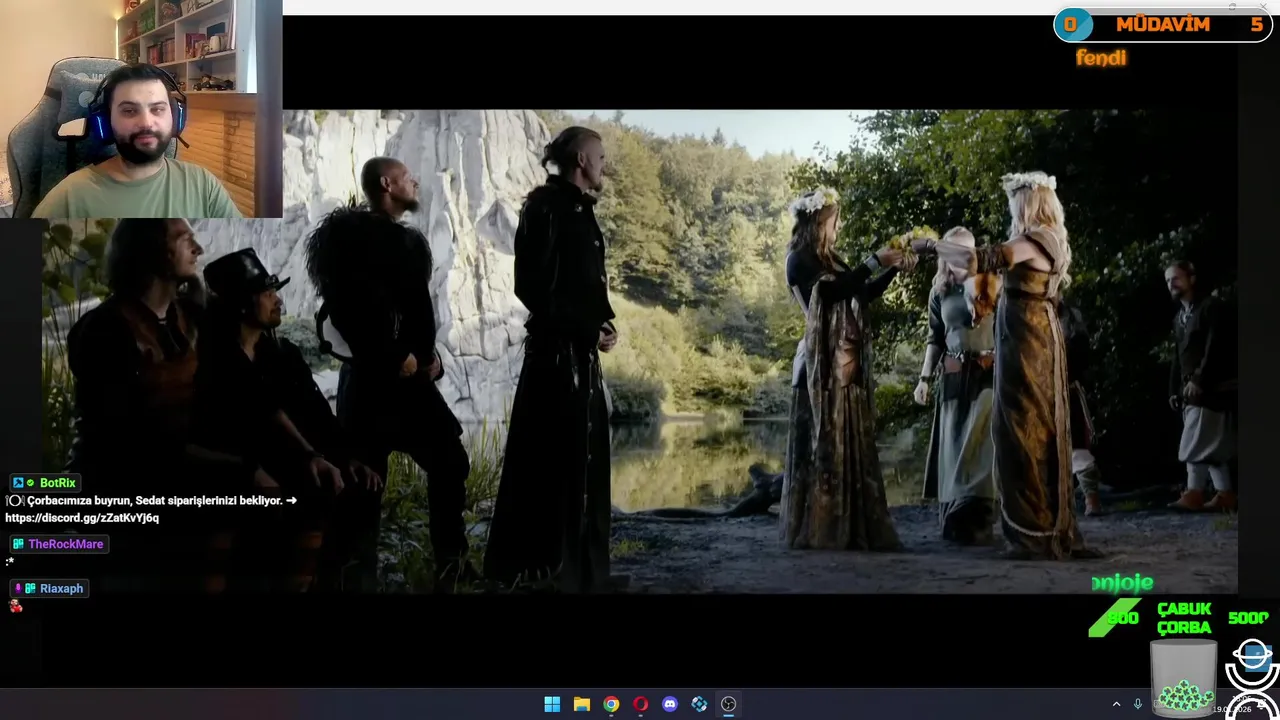Click the Riaxaph username in chat

click(61, 589)
